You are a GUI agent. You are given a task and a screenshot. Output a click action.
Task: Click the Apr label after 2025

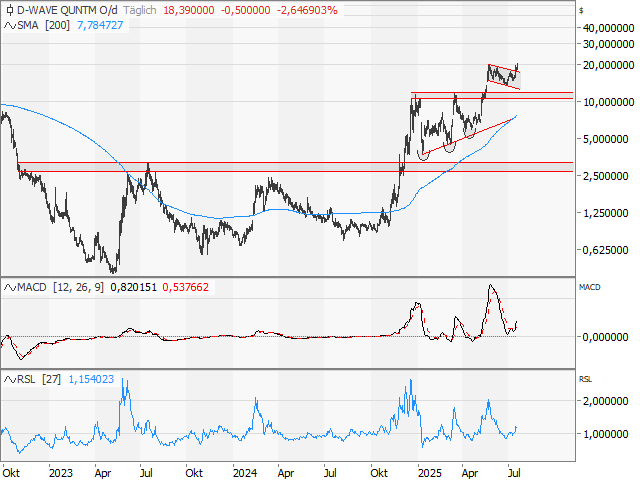point(470,473)
